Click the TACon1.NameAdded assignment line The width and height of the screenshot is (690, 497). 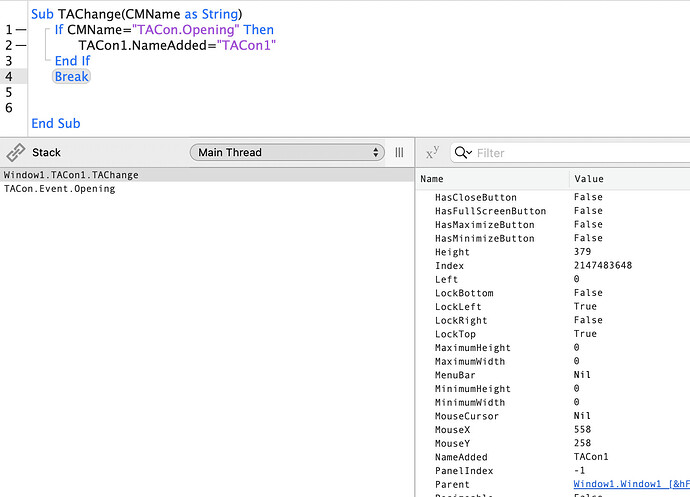(177, 45)
